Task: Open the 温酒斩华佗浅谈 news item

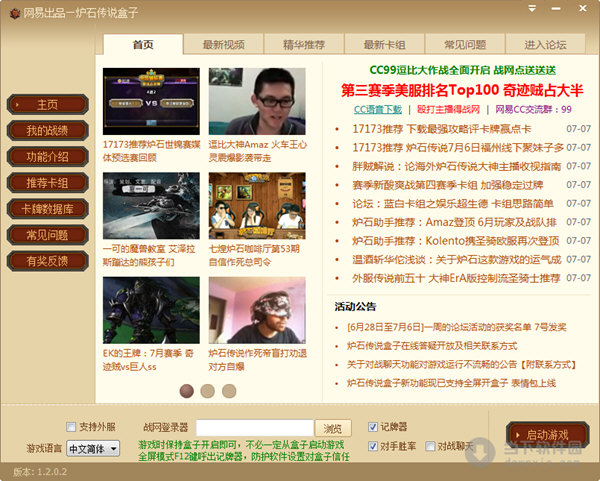Action: point(457,259)
